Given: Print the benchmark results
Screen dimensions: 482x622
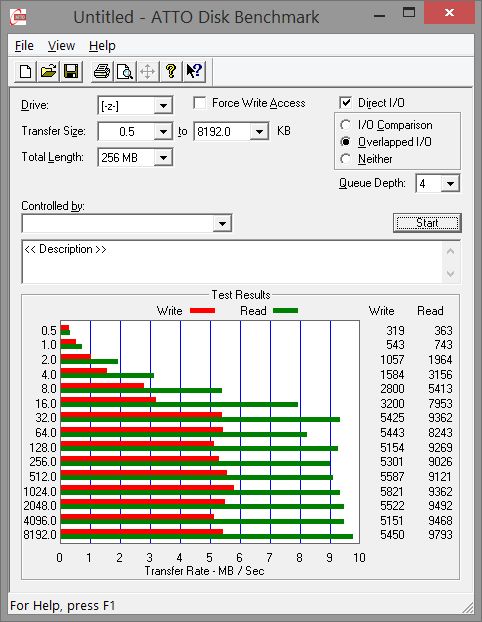Looking at the screenshot, I should point(102,72).
